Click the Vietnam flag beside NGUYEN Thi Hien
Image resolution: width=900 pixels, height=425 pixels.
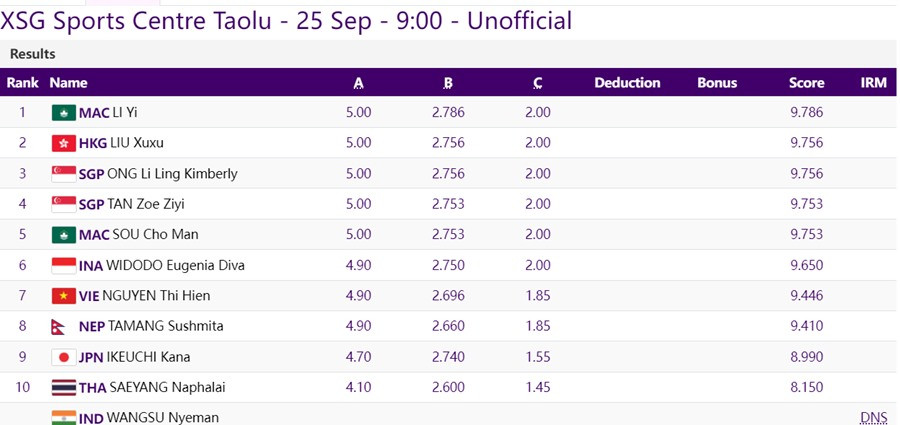tap(64, 296)
